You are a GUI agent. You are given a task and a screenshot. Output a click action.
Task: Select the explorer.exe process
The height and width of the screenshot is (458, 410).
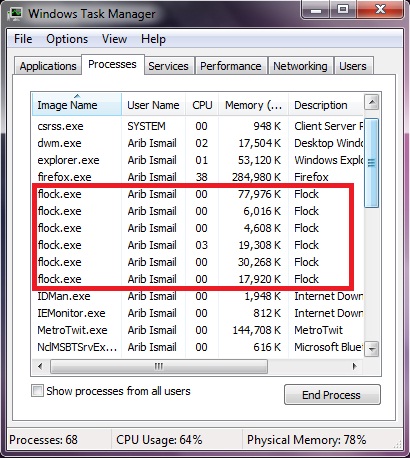click(197, 160)
